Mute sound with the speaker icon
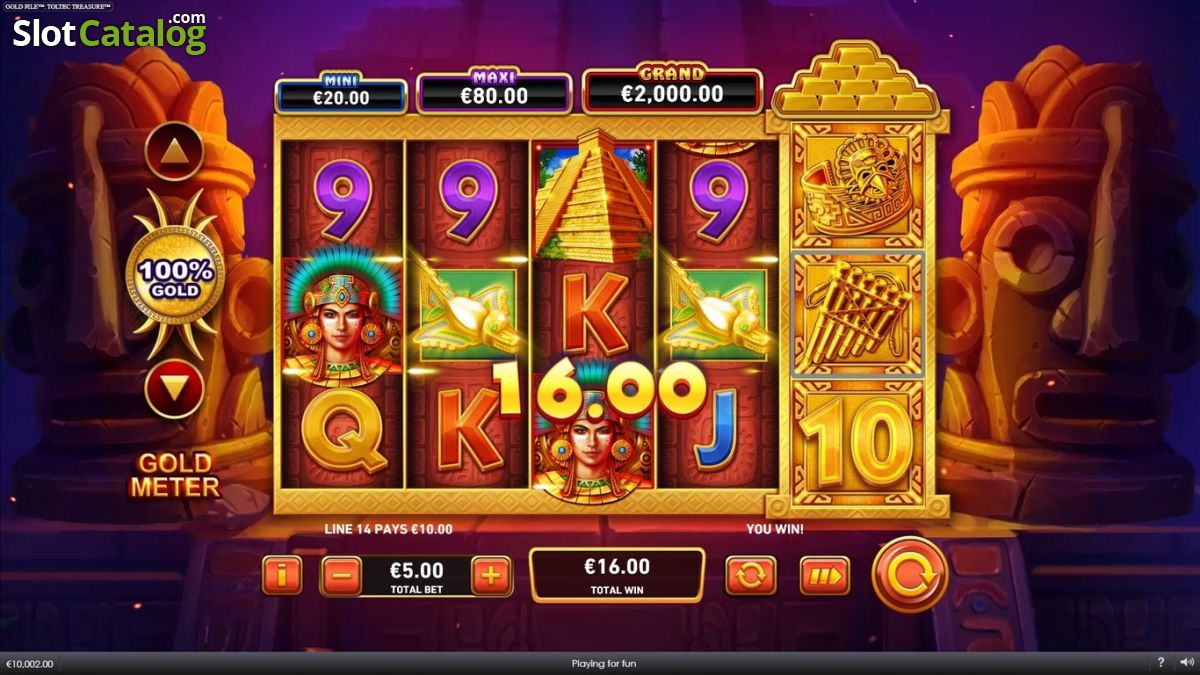The image size is (1200, 675). tap(1183, 663)
